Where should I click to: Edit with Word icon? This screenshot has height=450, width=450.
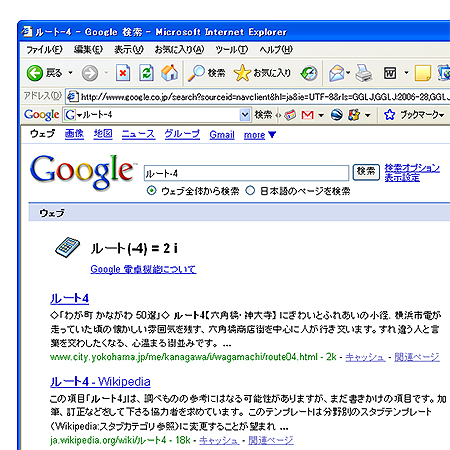390,73
